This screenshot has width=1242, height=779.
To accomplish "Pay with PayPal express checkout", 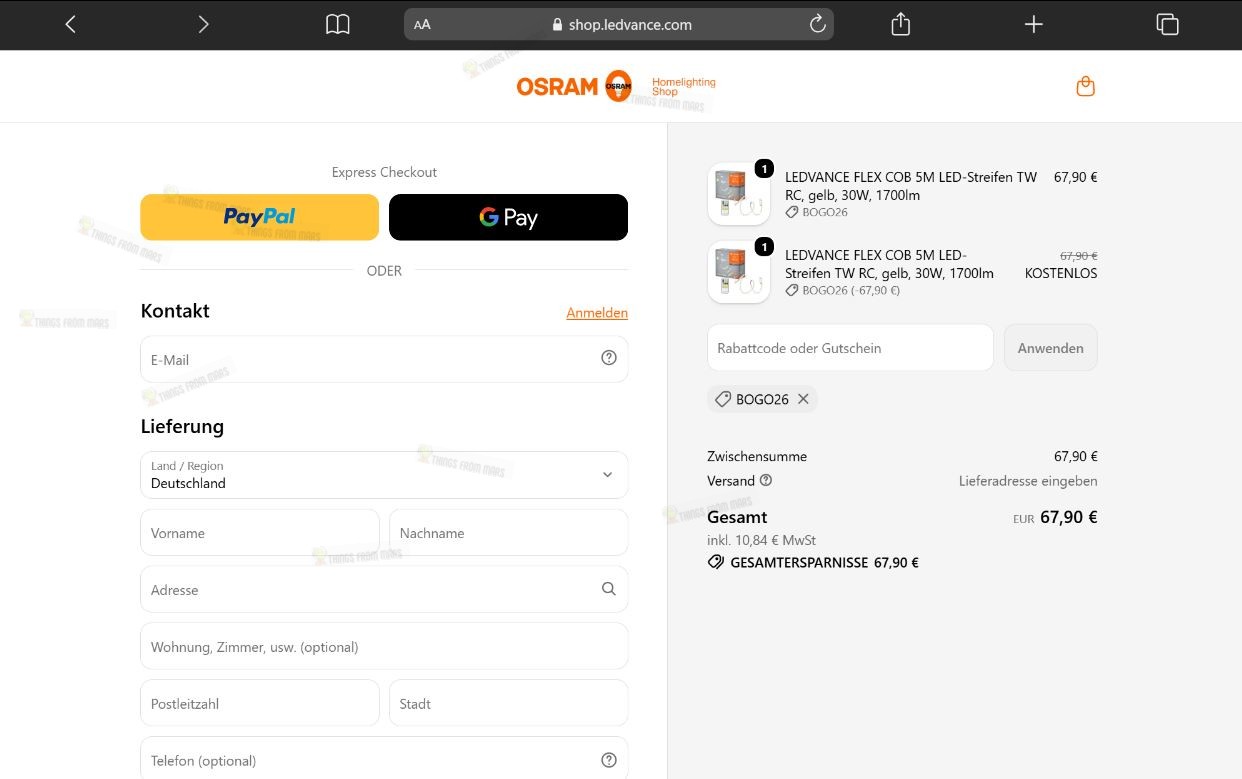I will click(x=260, y=217).
